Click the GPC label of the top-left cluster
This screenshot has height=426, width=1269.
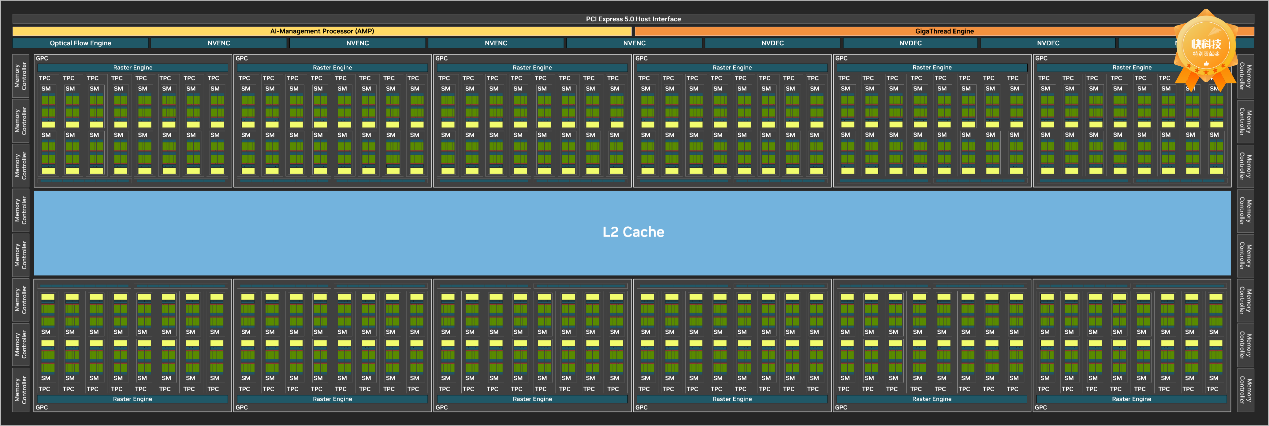[x=43, y=59]
